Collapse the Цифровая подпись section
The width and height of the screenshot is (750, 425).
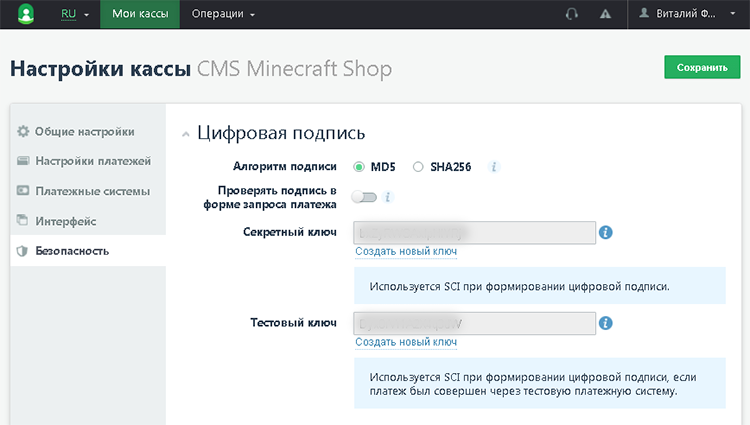tap(185, 133)
